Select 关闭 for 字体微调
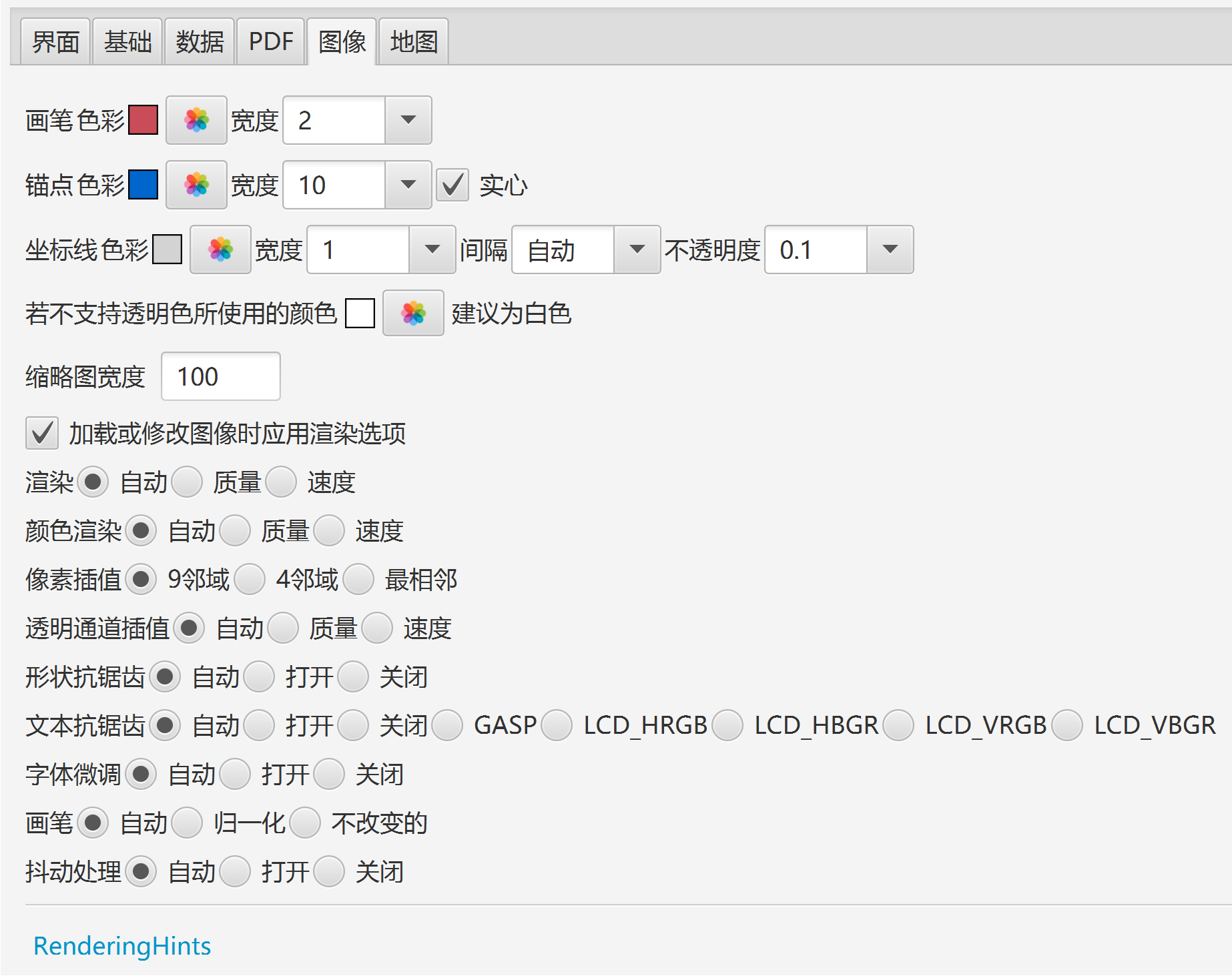This screenshot has width=1232, height=976. [x=329, y=774]
